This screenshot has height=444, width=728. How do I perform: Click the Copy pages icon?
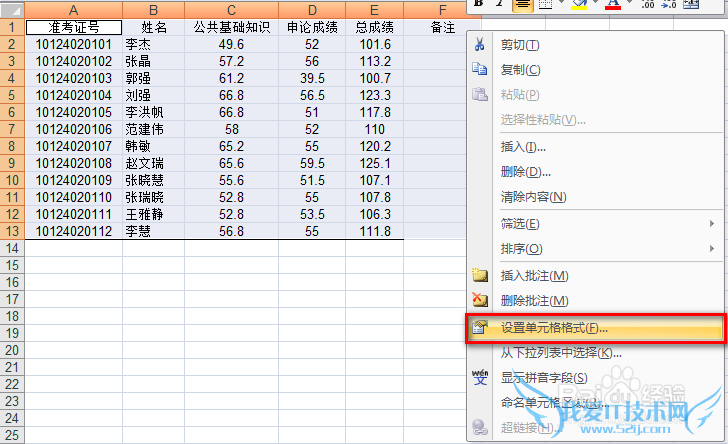tap(480, 70)
